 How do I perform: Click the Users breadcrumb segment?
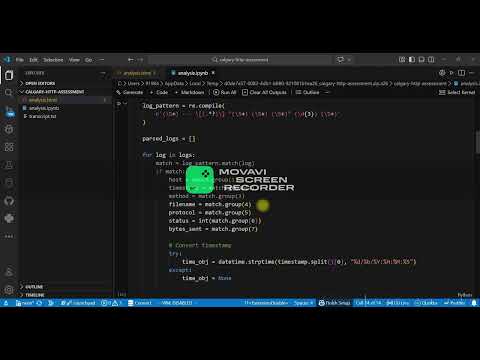(x=133, y=83)
